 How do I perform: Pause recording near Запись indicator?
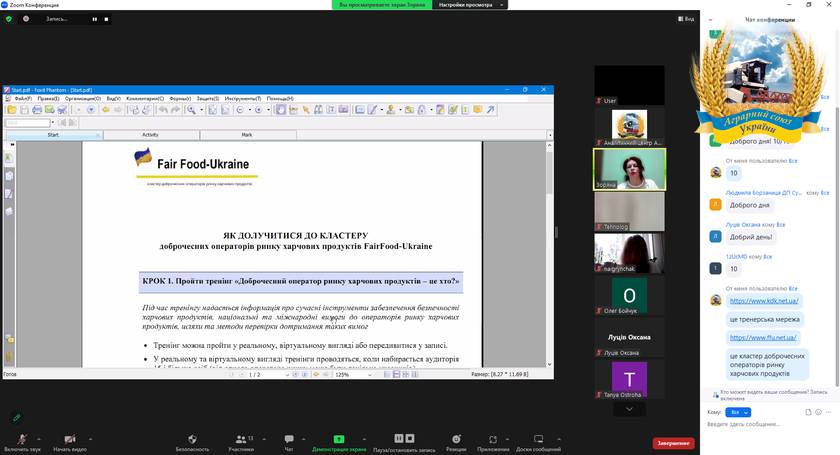click(x=94, y=19)
